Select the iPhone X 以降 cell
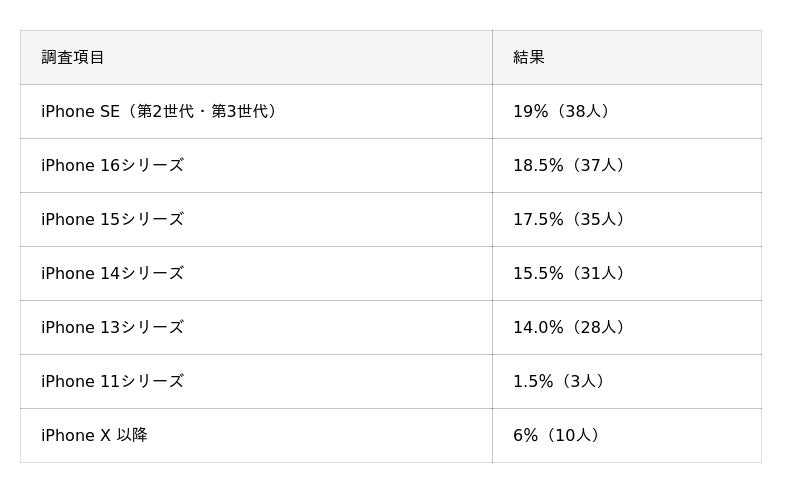 point(94,436)
